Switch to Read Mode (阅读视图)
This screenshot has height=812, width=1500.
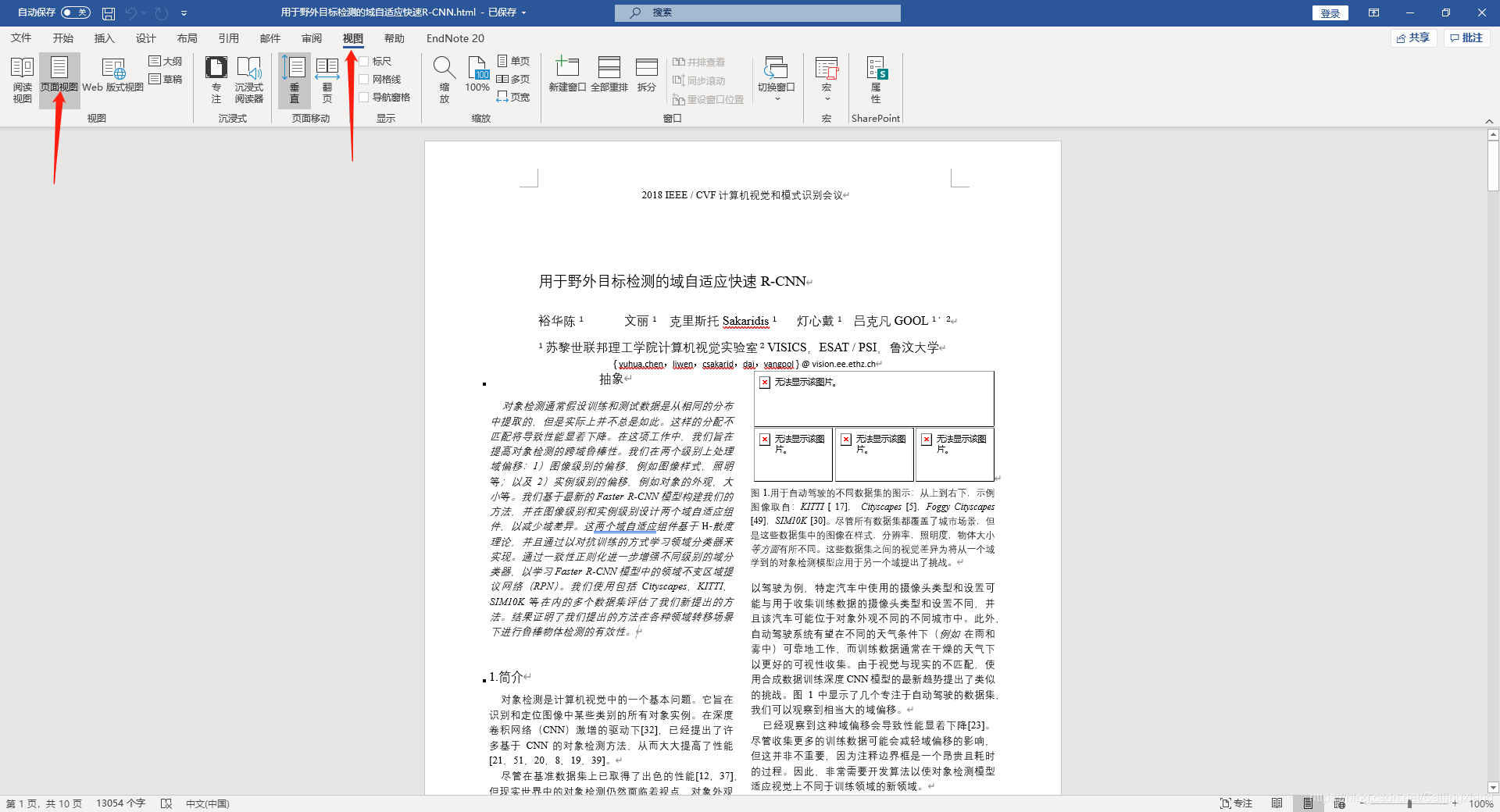click(22, 80)
